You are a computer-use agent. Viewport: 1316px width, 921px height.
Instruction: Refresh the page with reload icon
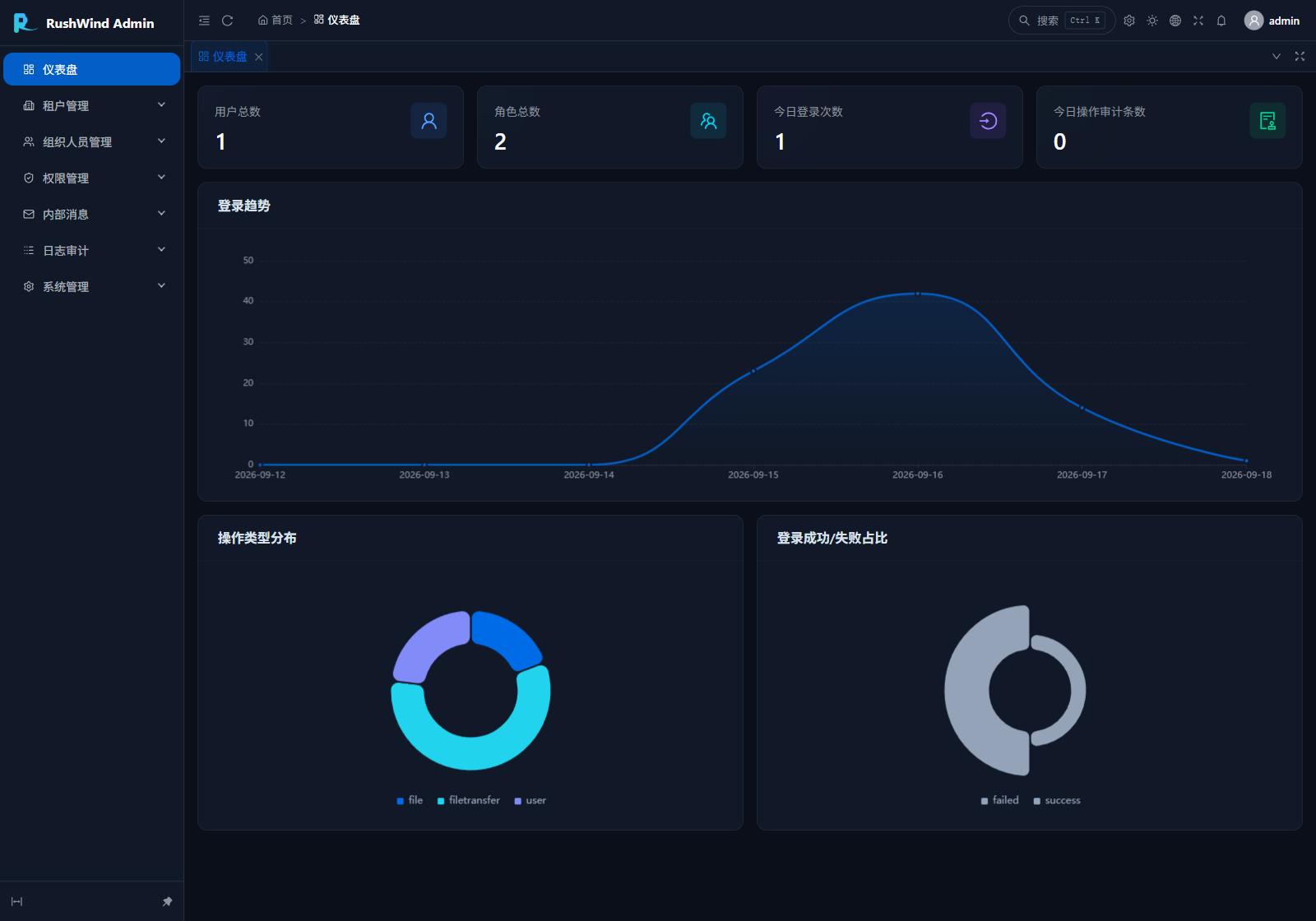[x=228, y=21]
